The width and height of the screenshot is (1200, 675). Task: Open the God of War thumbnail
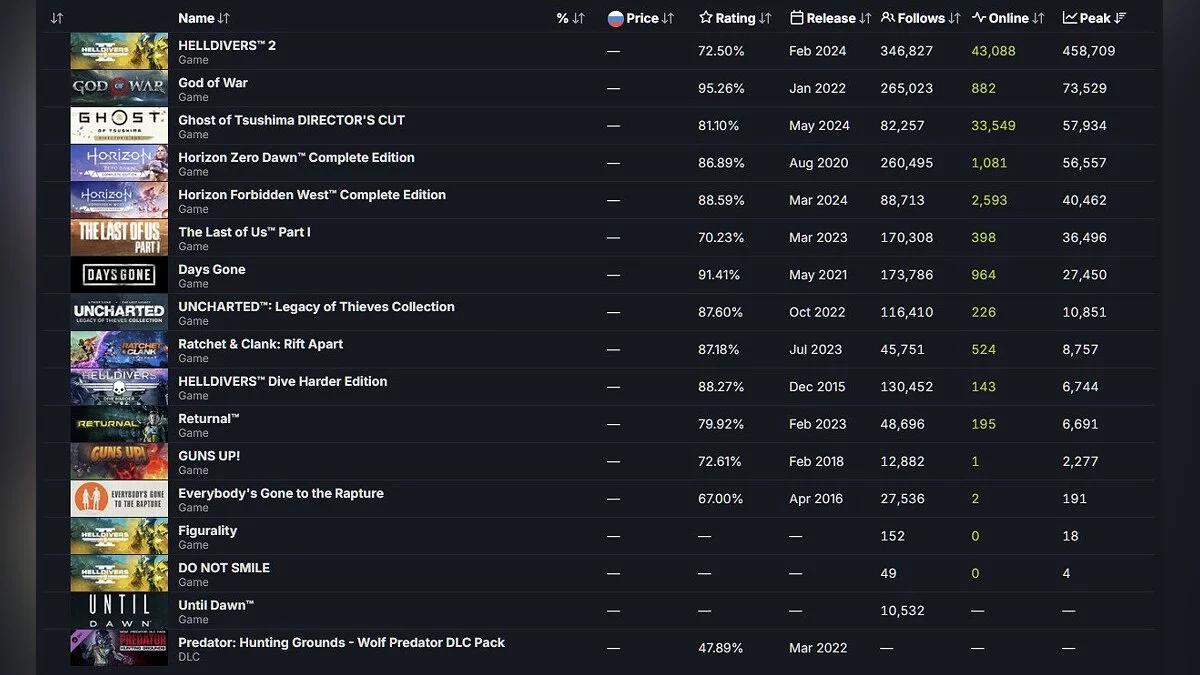click(x=119, y=88)
